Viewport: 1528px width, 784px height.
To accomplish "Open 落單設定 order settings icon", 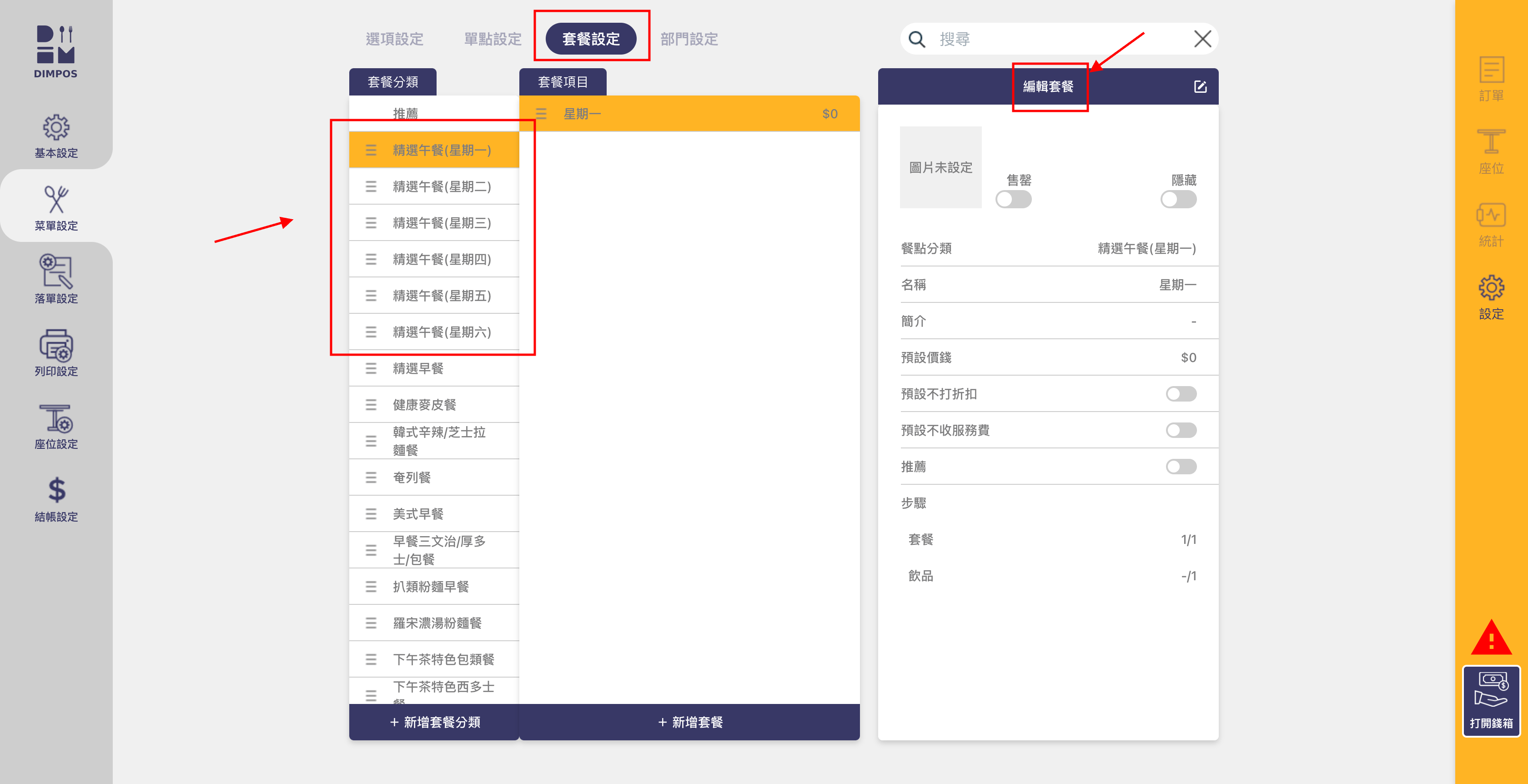I will click(x=56, y=271).
